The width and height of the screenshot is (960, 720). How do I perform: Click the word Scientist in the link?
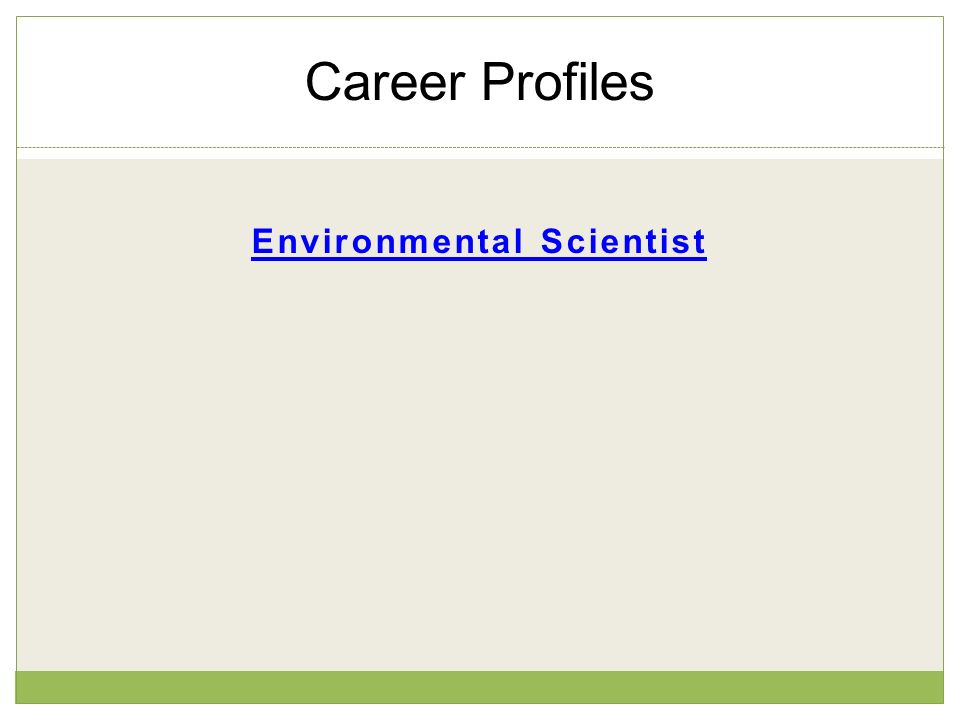click(623, 241)
